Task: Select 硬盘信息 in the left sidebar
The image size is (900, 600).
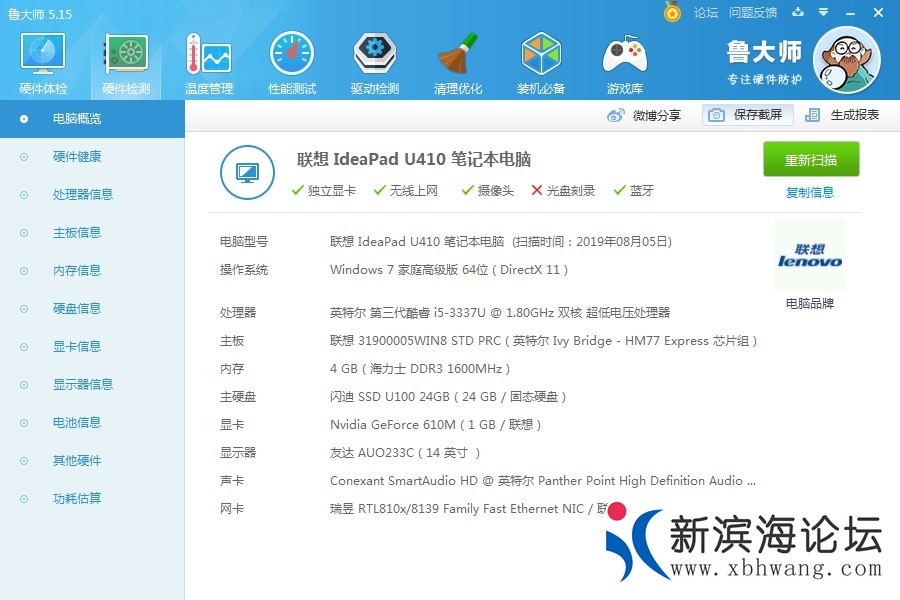Action: 77,309
